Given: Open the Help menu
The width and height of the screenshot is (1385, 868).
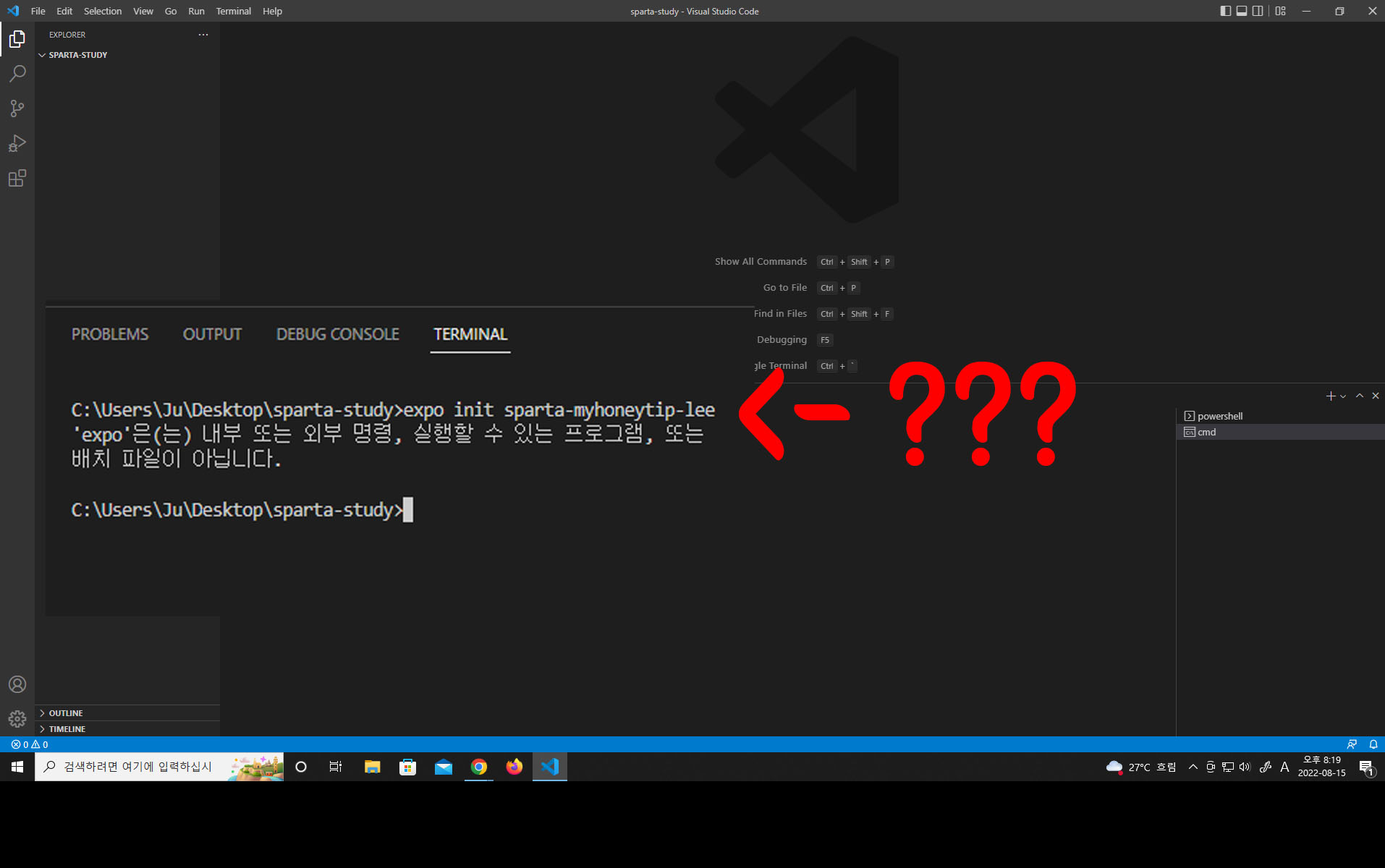Looking at the screenshot, I should [272, 11].
